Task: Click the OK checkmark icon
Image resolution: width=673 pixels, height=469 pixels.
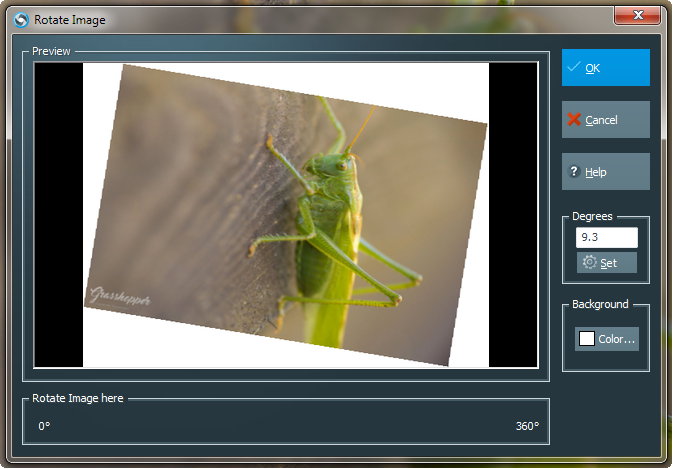Action: click(x=573, y=67)
